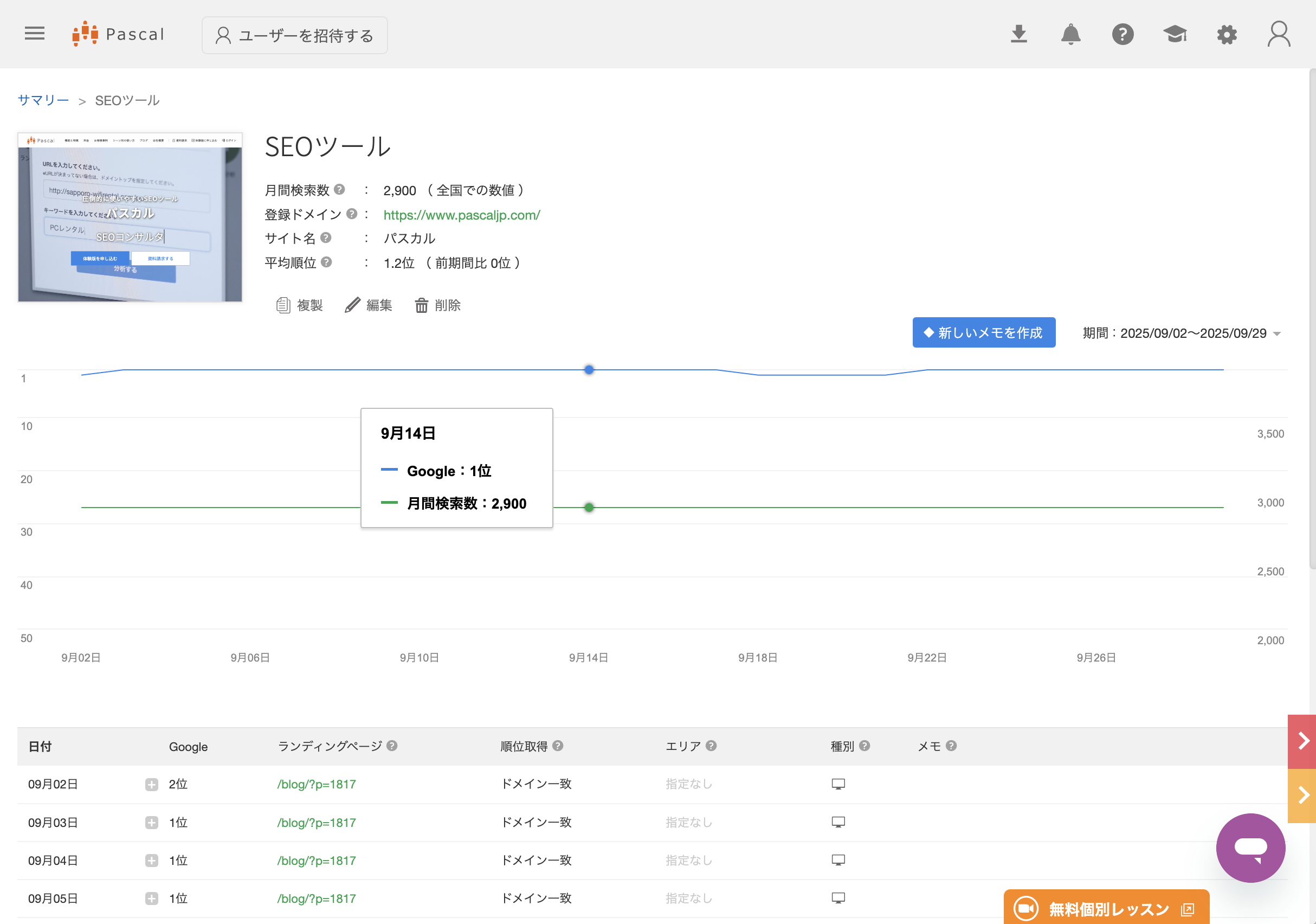The height and width of the screenshot is (924, 1316).
Task: Open the orange side panel arrow tab
Action: coord(1302,795)
